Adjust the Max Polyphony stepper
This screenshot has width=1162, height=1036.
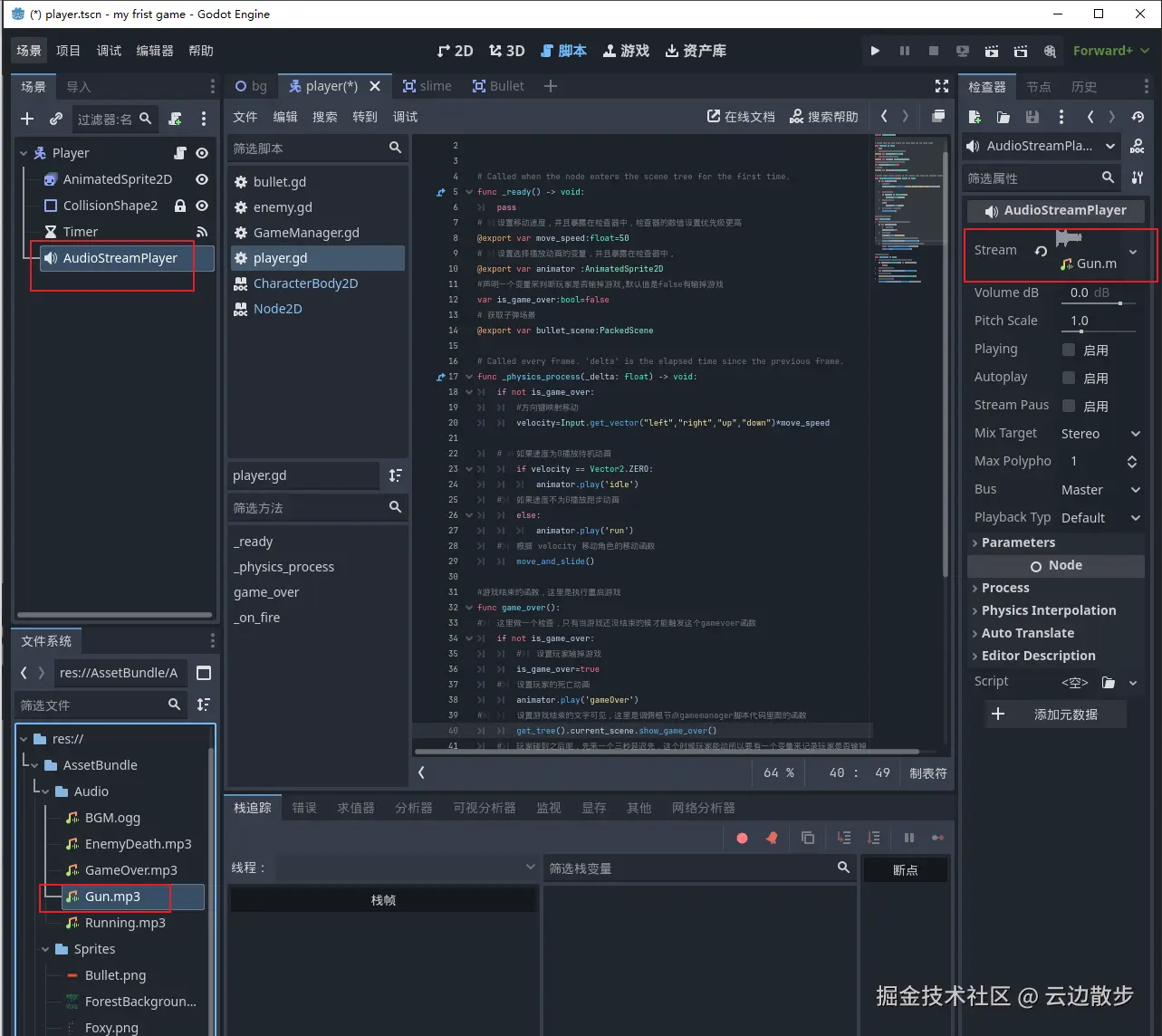[x=1132, y=462]
